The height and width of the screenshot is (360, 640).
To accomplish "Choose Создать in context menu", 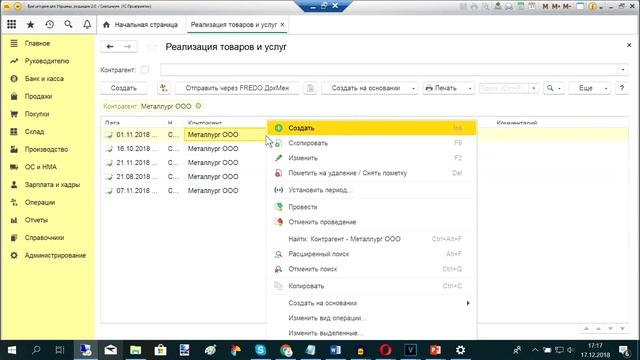I will (x=371, y=128).
